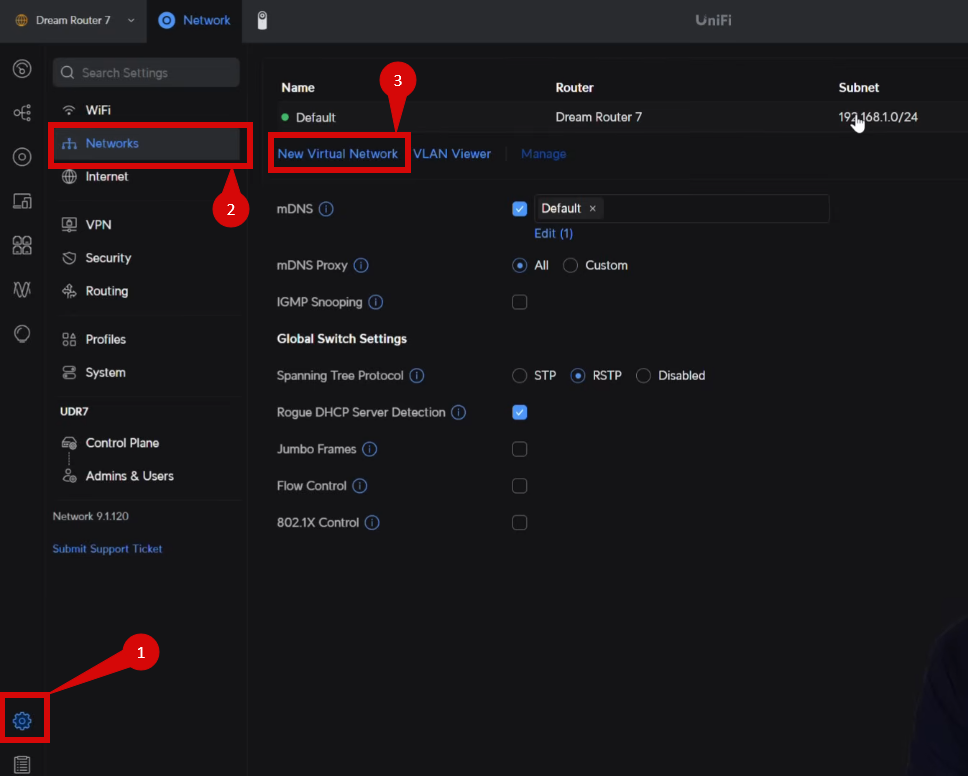
Task: Open the ports grid icon in rail
Action: [22, 245]
